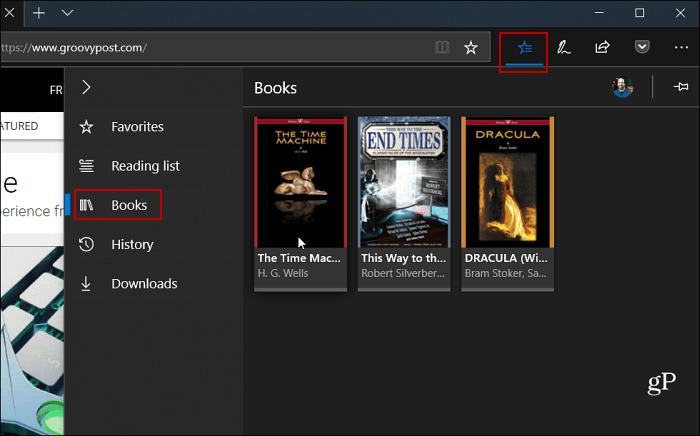Click the Books shelf icon

tap(86, 205)
